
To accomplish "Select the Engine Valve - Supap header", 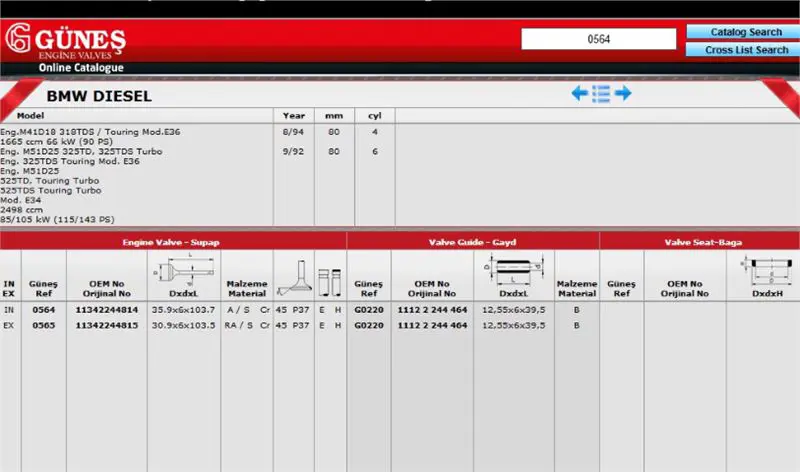I will pos(171,242).
